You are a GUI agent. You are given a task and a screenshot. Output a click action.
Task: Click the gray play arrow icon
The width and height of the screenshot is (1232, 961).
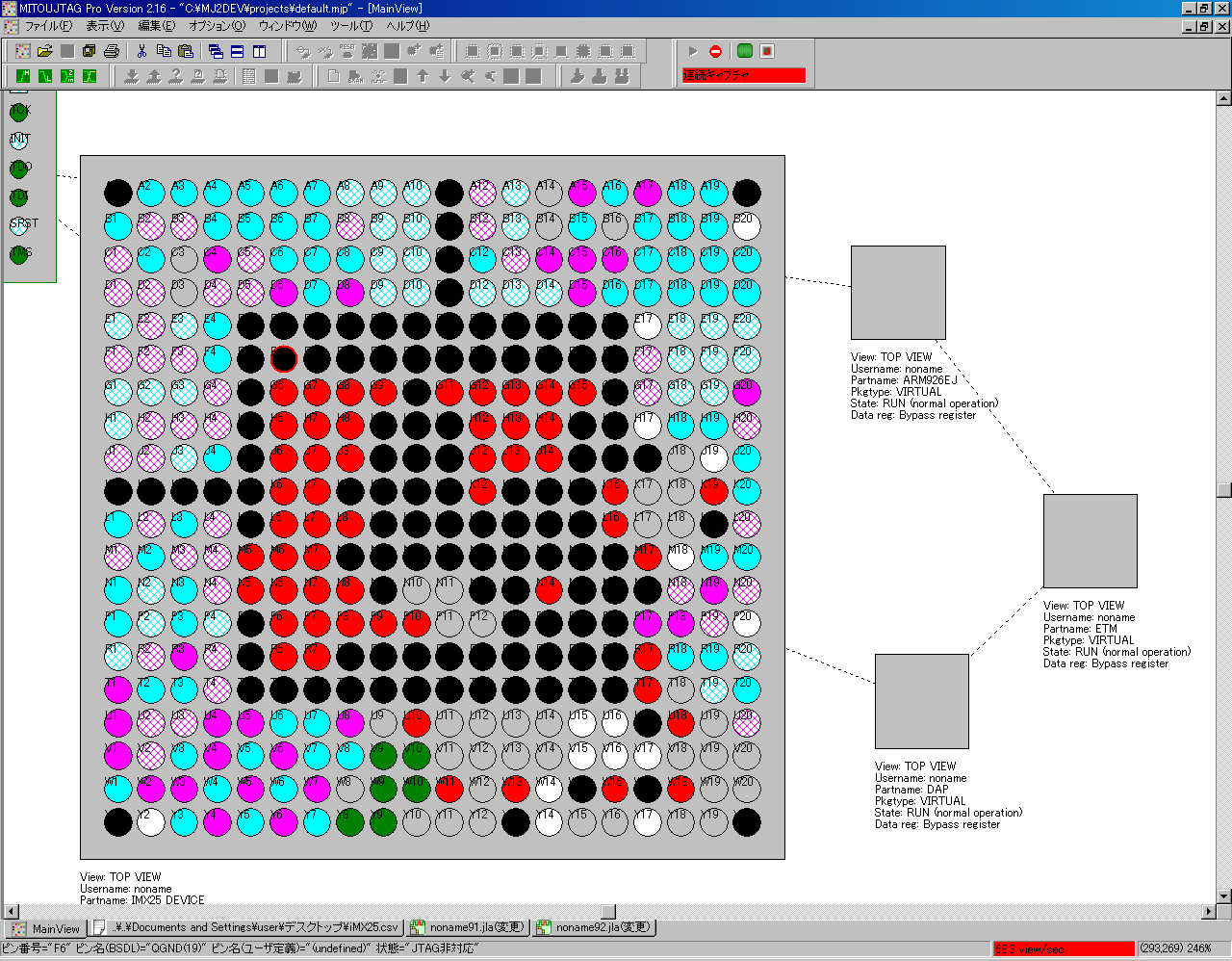click(x=692, y=51)
